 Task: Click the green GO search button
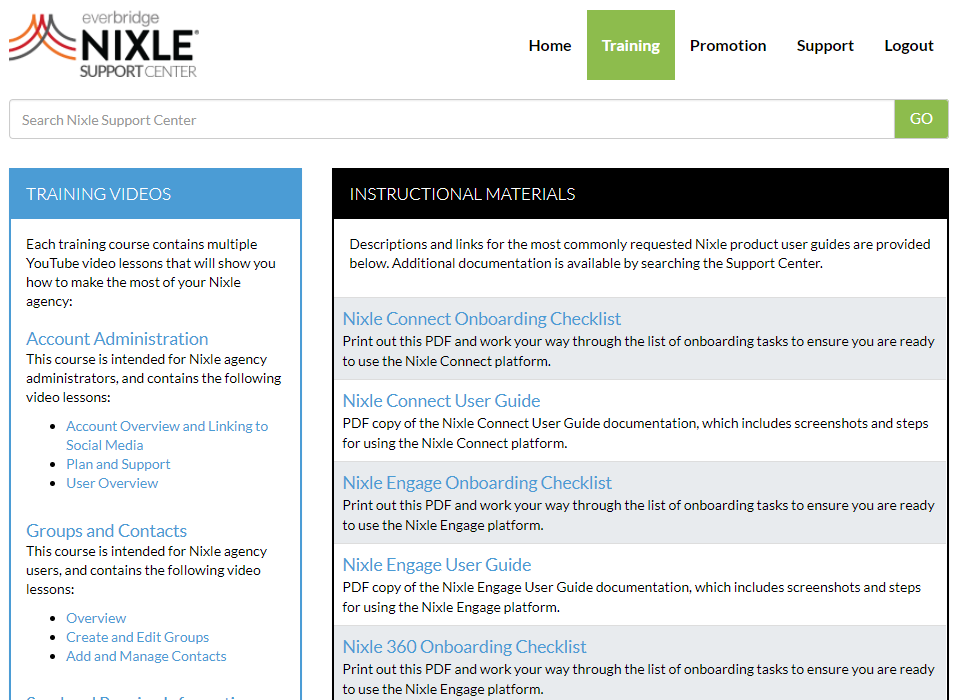coord(921,119)
